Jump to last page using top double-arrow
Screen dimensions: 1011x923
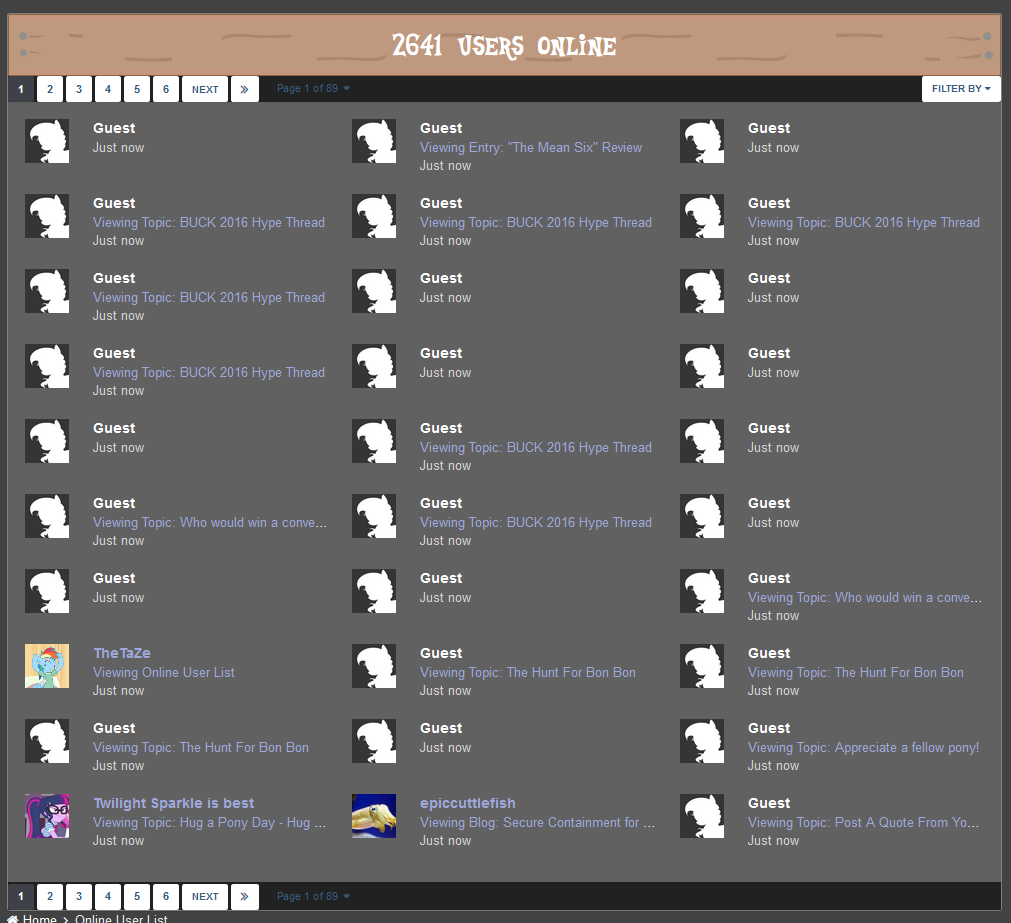point(245,89)
